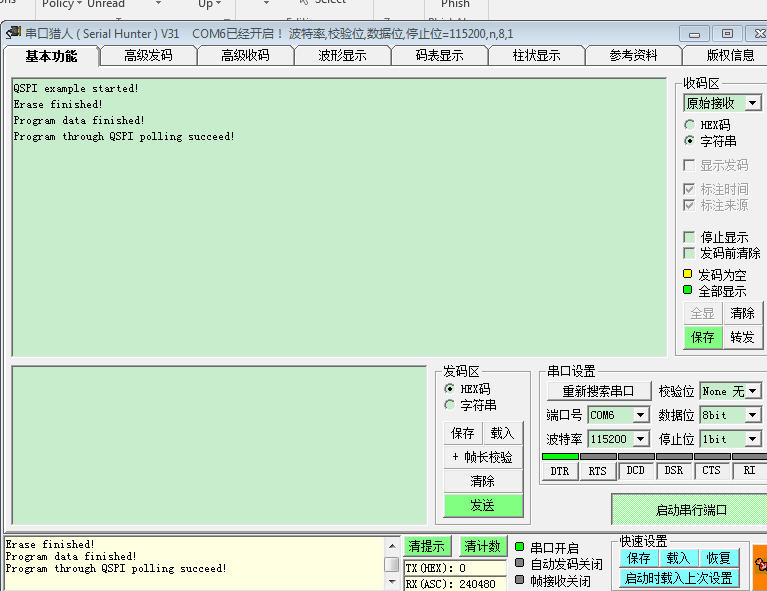The height and width of the screenshot is (591, 767).
Task: Click the + 帧长校验 button
Action: click(x=483, y=457)
